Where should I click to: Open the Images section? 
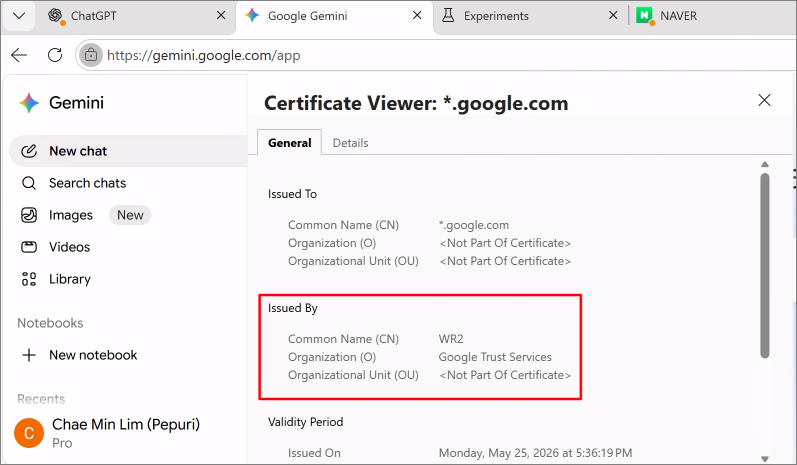pos(71,215)
